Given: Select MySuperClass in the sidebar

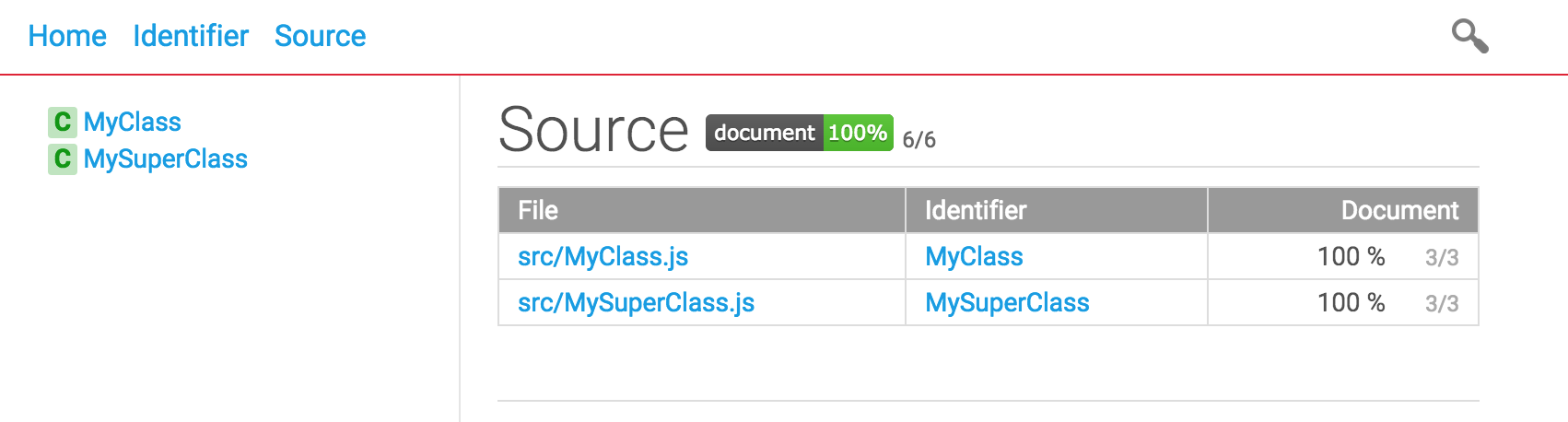Looking at the screenshot, I should coord(166,158).
